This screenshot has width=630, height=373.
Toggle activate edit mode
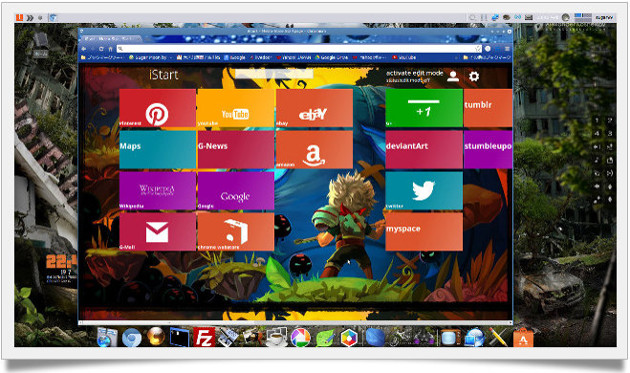pyautogui.click(x=414, y=73)
